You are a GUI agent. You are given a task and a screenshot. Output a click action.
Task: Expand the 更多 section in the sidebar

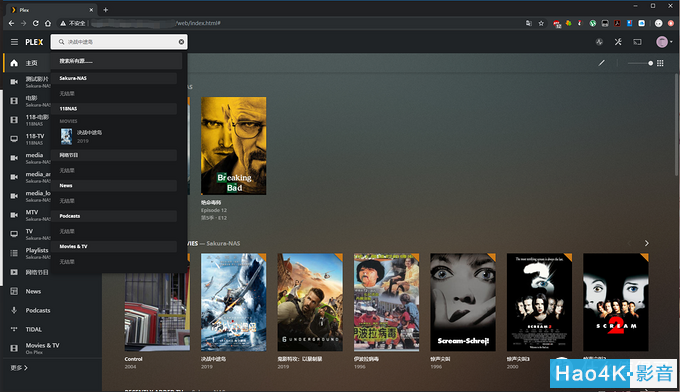19,368
